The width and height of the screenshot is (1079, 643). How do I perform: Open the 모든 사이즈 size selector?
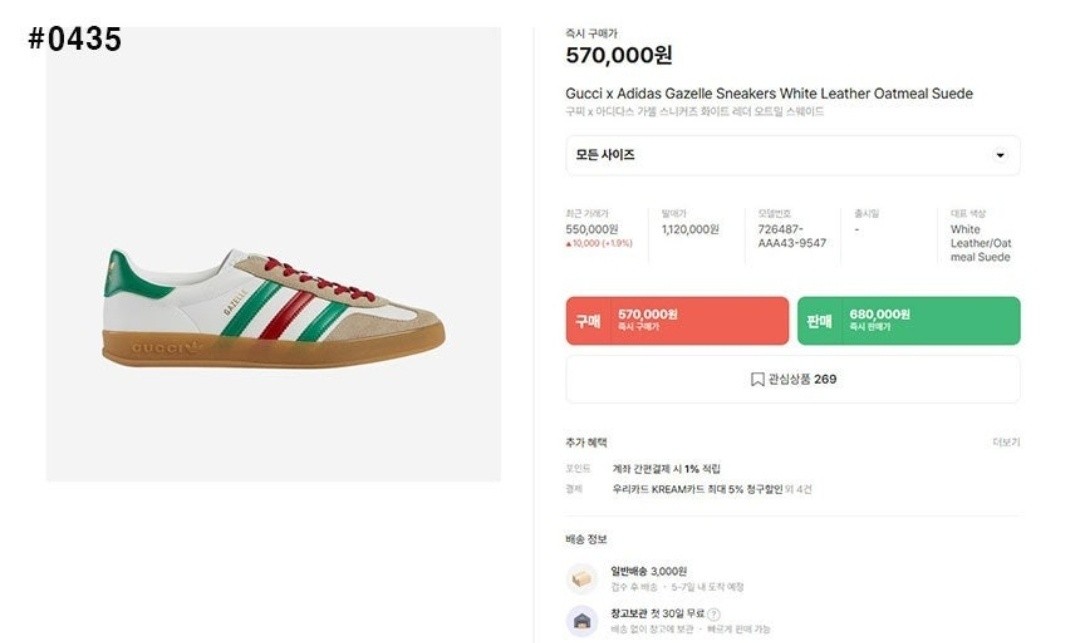792,156
